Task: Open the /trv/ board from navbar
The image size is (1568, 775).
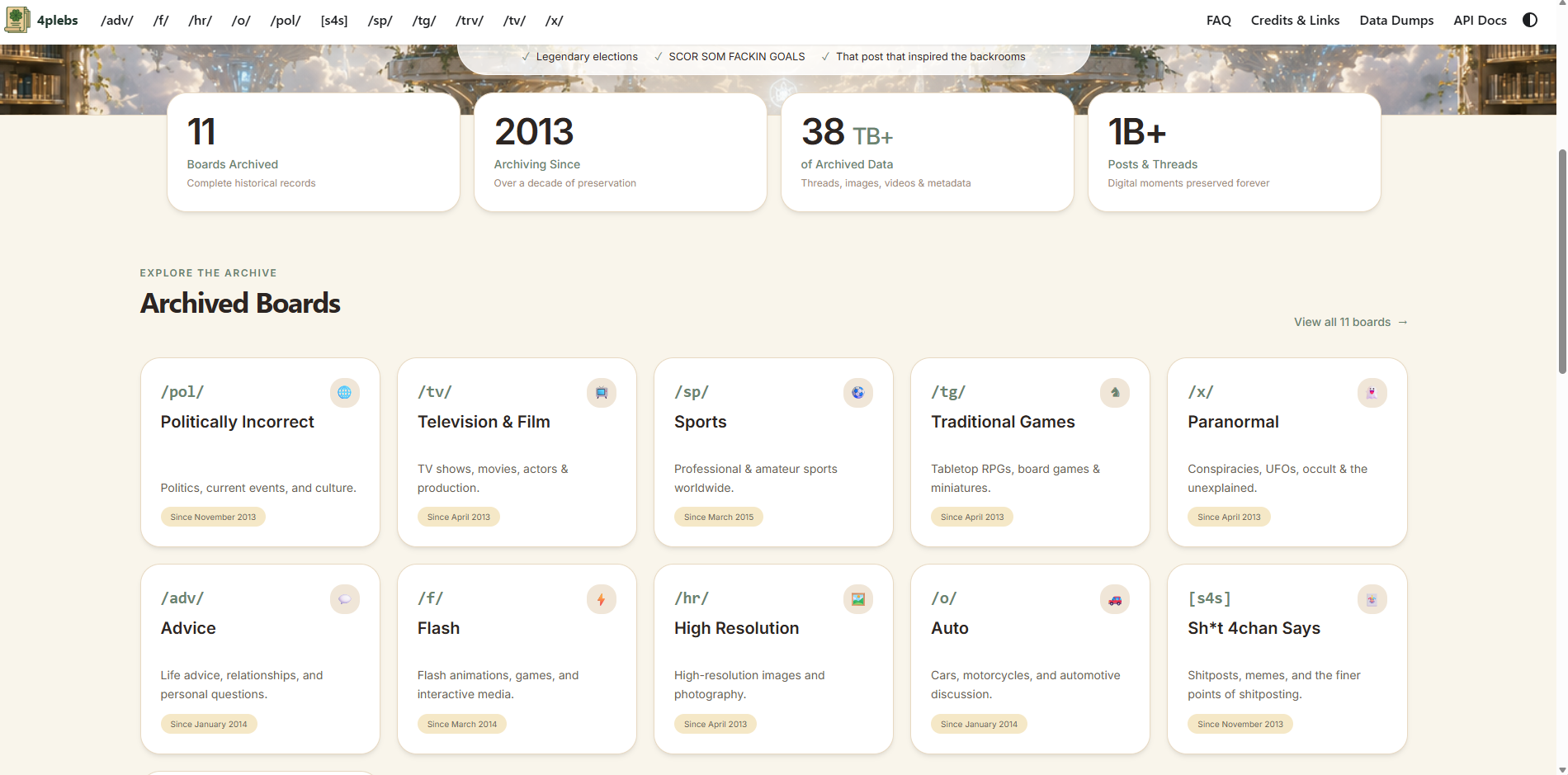Action: click(x=470, y=21)
